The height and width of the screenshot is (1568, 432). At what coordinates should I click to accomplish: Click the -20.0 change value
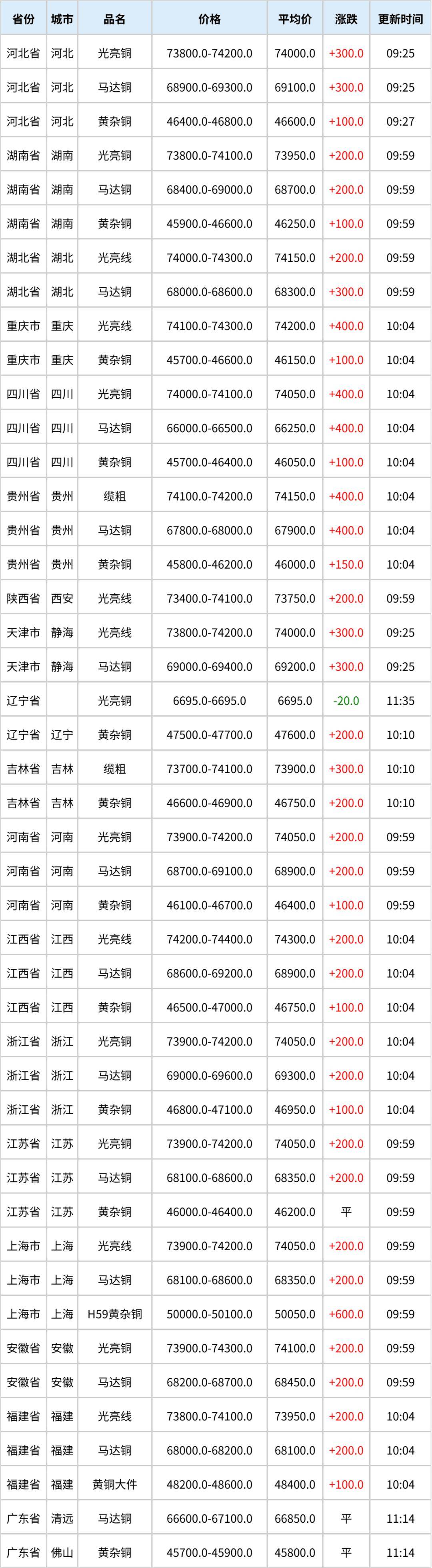click(x=346, y=701)
